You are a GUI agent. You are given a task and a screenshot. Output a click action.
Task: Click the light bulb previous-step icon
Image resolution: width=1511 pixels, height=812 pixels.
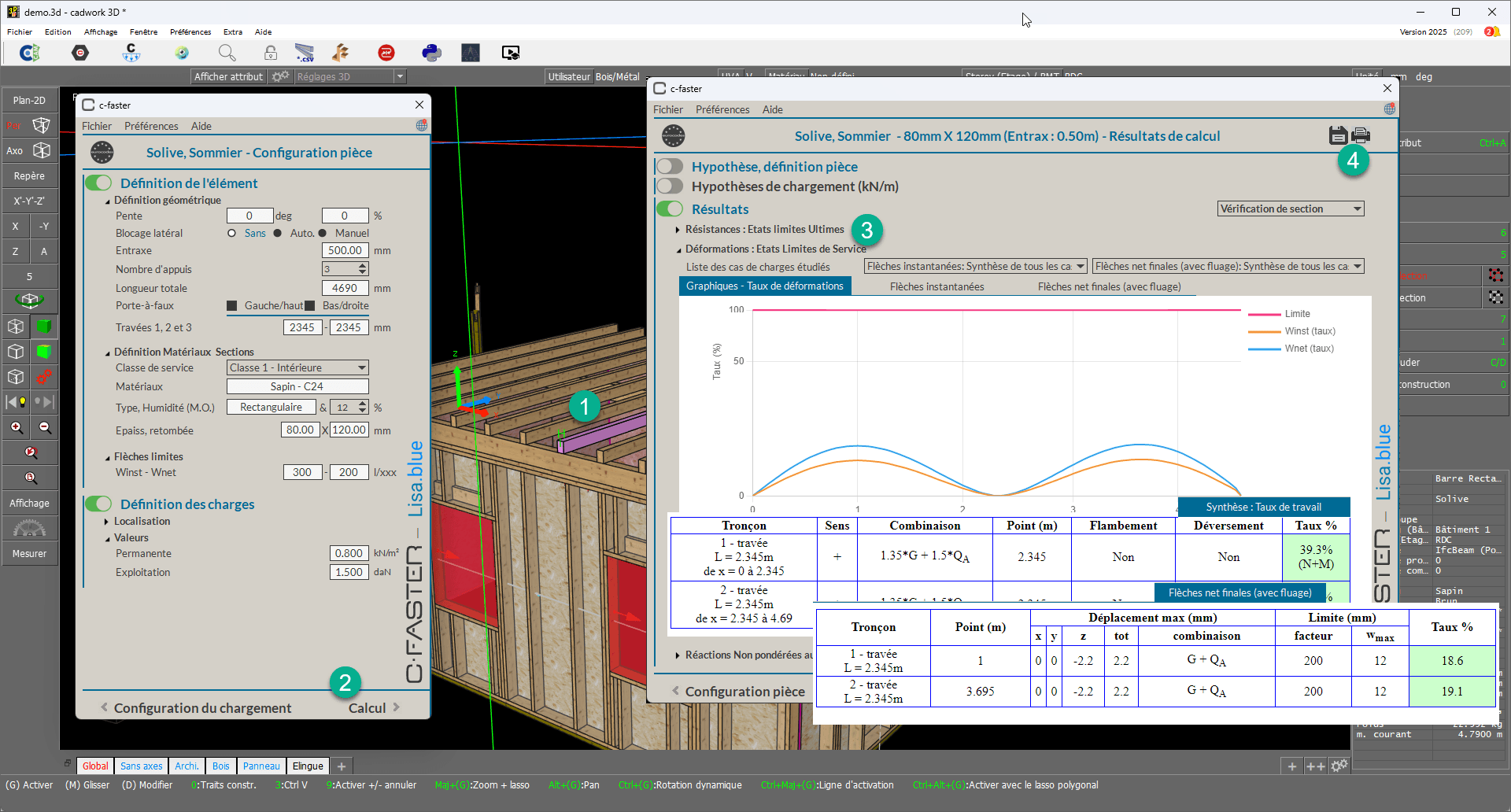pyautogui.click(x=16, y=402)
